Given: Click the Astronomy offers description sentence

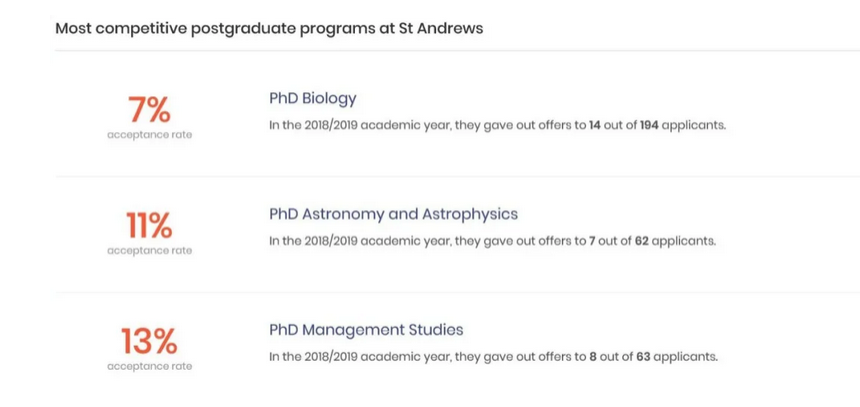Looking at the screenshot, I should (x=493, y=241).
